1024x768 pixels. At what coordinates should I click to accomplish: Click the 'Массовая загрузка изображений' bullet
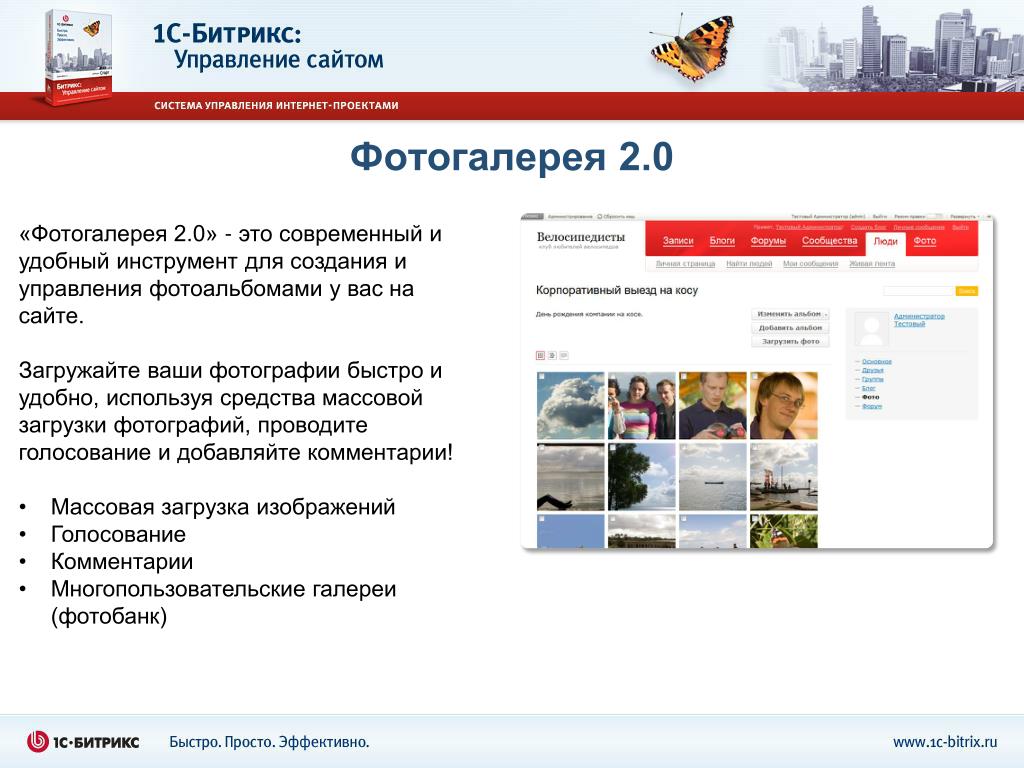coord(223,507)
